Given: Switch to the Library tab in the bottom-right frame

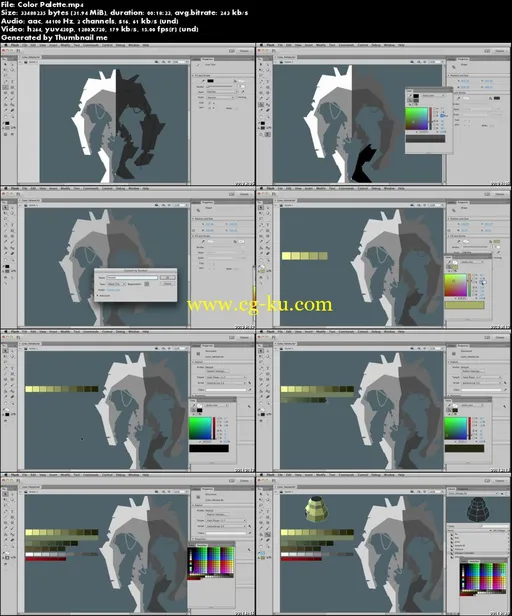Looking at the screenshot, I should [451, 489].
